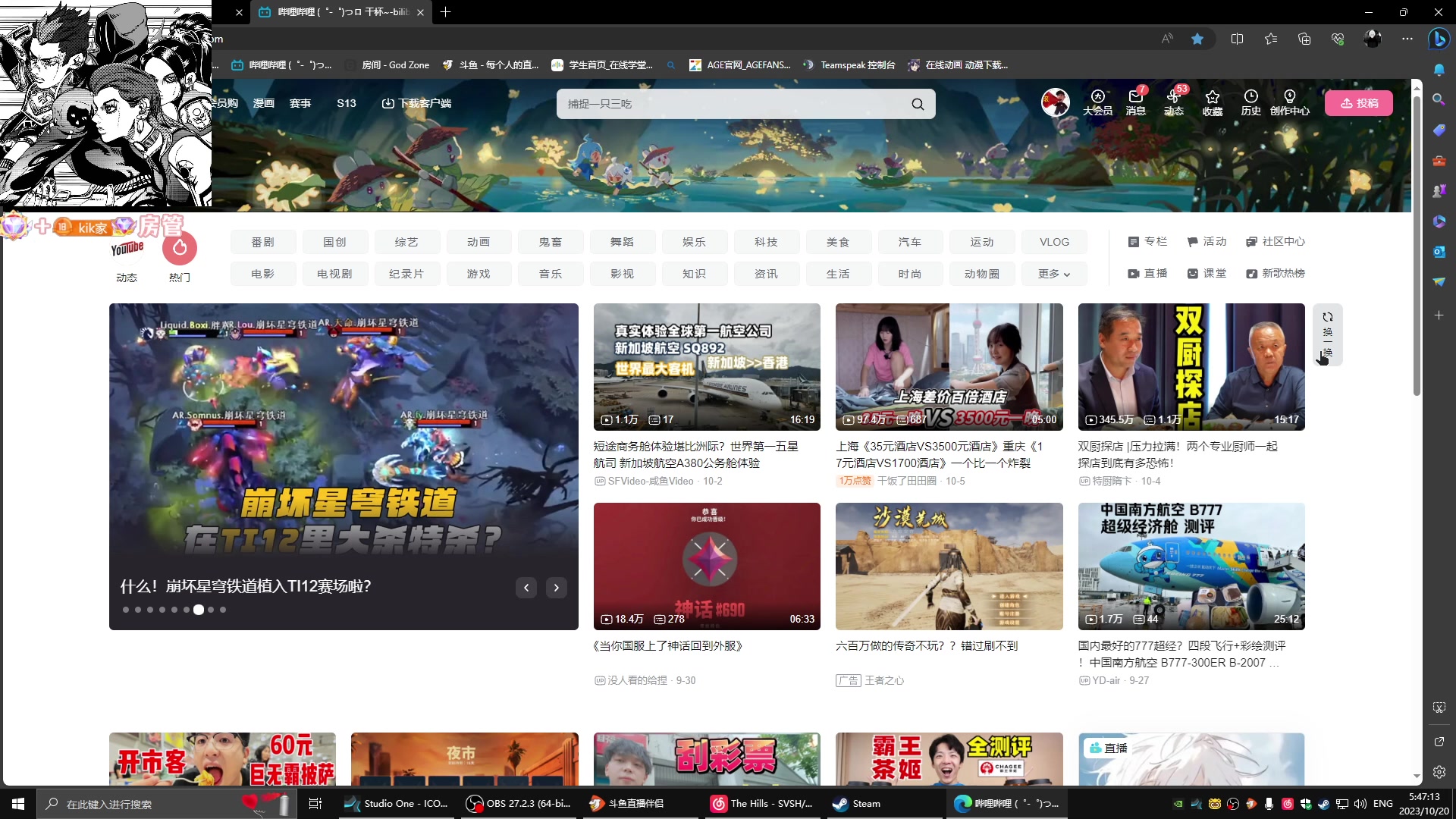The width and height of the screenshot is (1456, 819).
Task: Open the 中国南方航空 B777 video thumbnail
Action: pos(1191,566)
